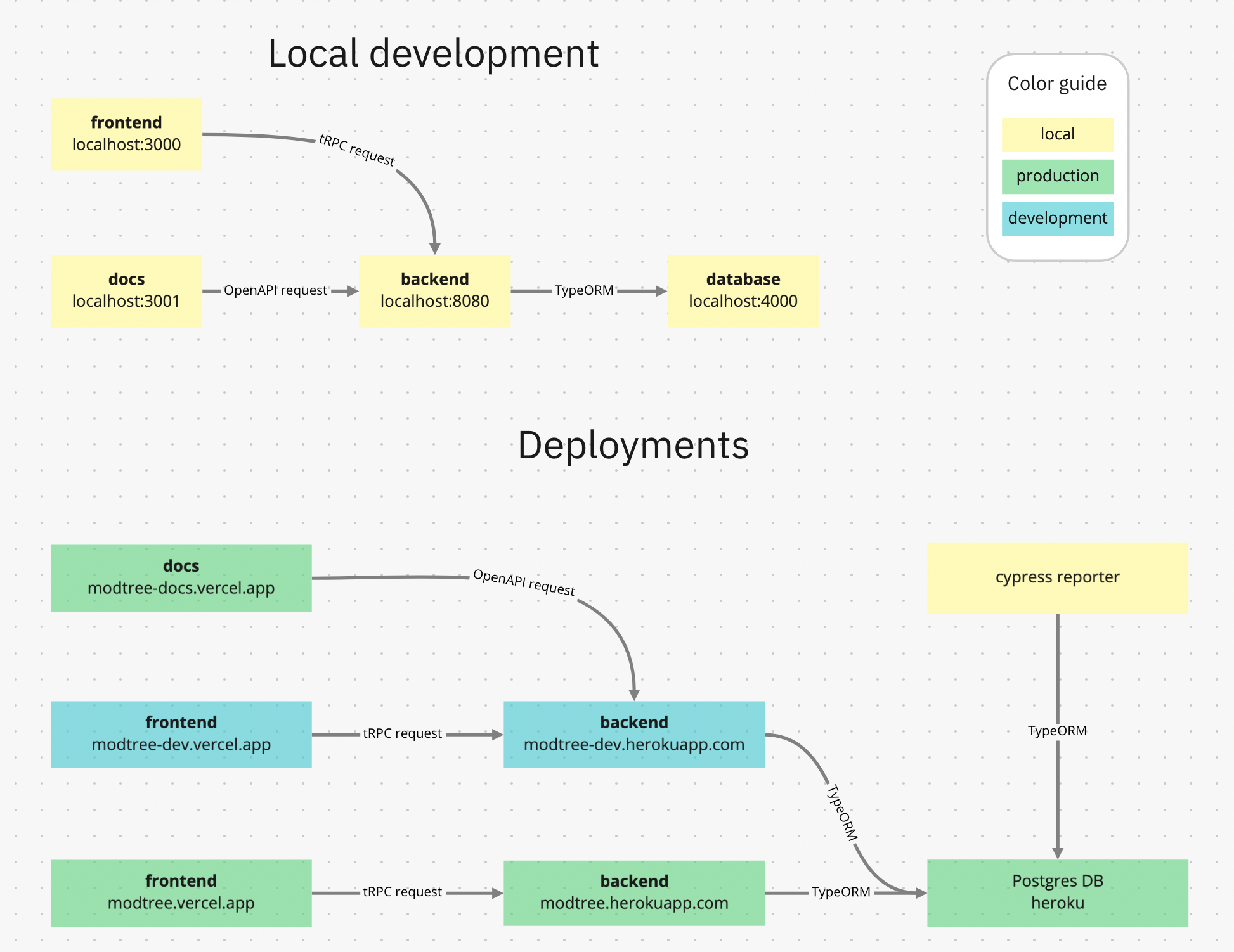Click the backend localhost:8080 node
Viewport: 1234px width, 952px height.
434,291
